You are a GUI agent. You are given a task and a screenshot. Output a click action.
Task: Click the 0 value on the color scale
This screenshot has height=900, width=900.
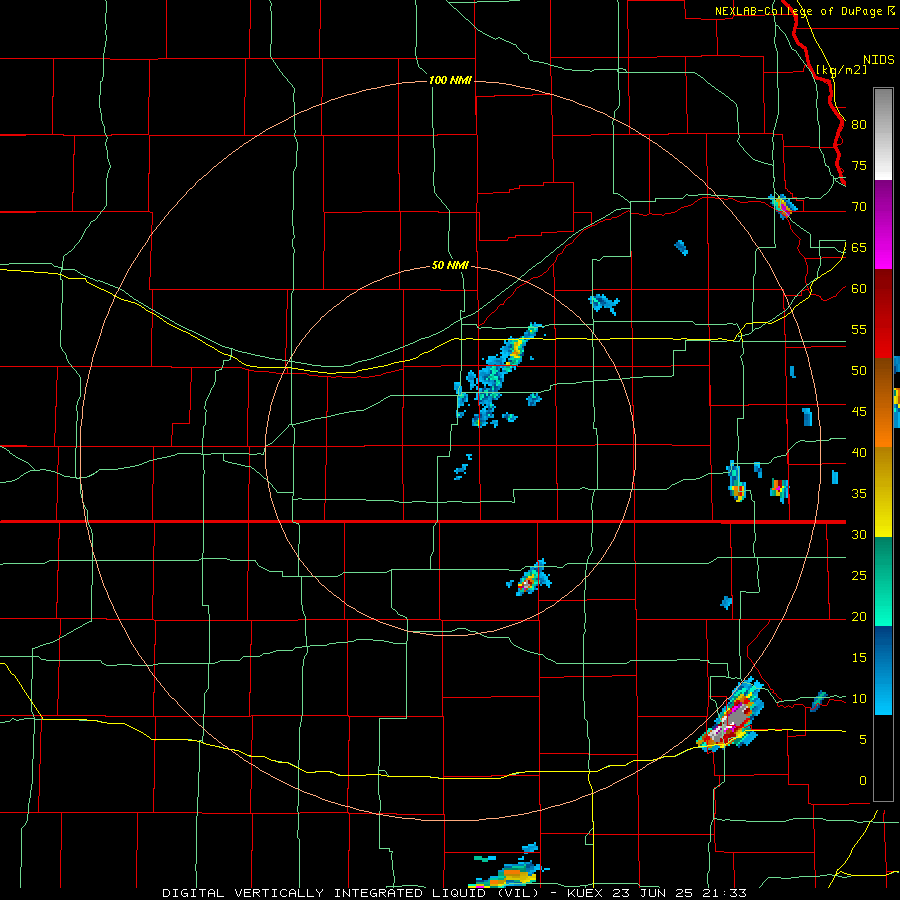tap(863, 781)
